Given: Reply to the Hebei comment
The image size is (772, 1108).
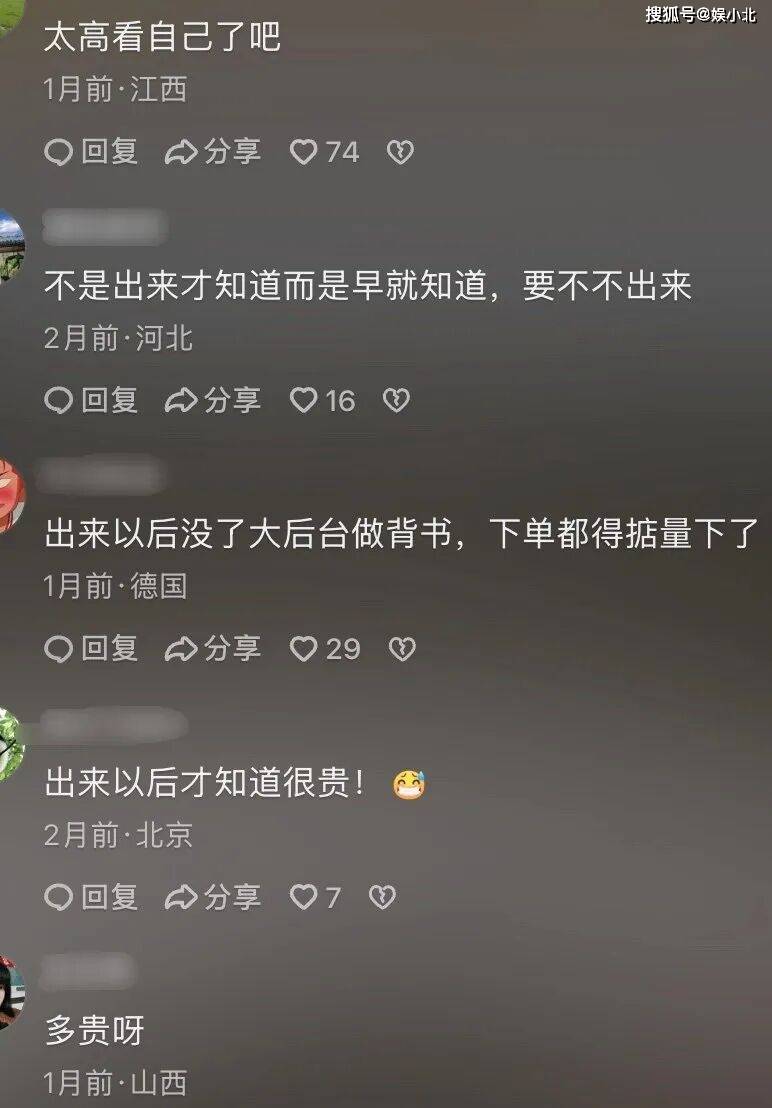Looking at the screenshot, I should pyautogui.click(x=91, y=401).
